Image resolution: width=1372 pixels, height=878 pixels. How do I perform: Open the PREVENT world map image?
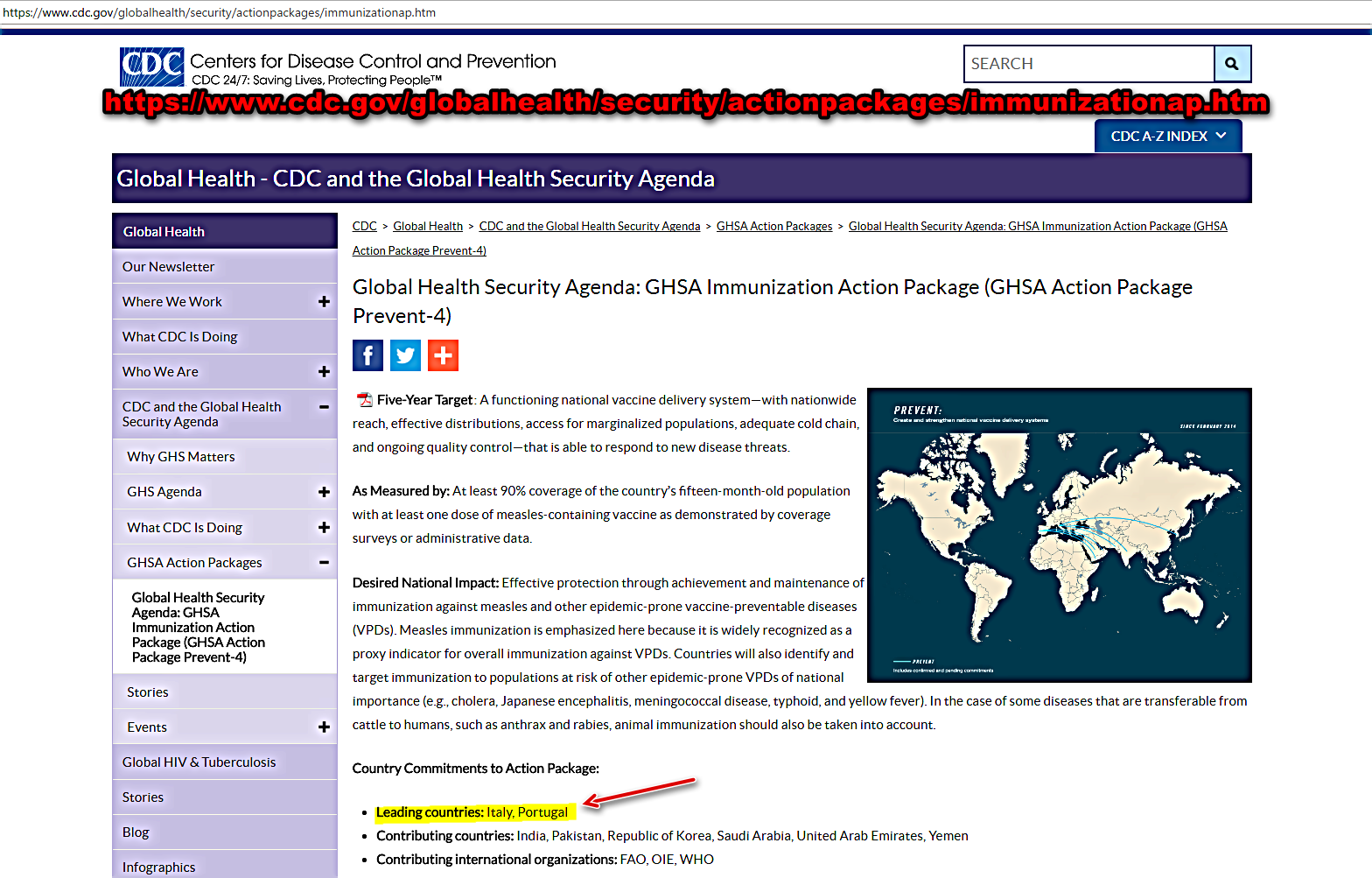[1059, 535]
